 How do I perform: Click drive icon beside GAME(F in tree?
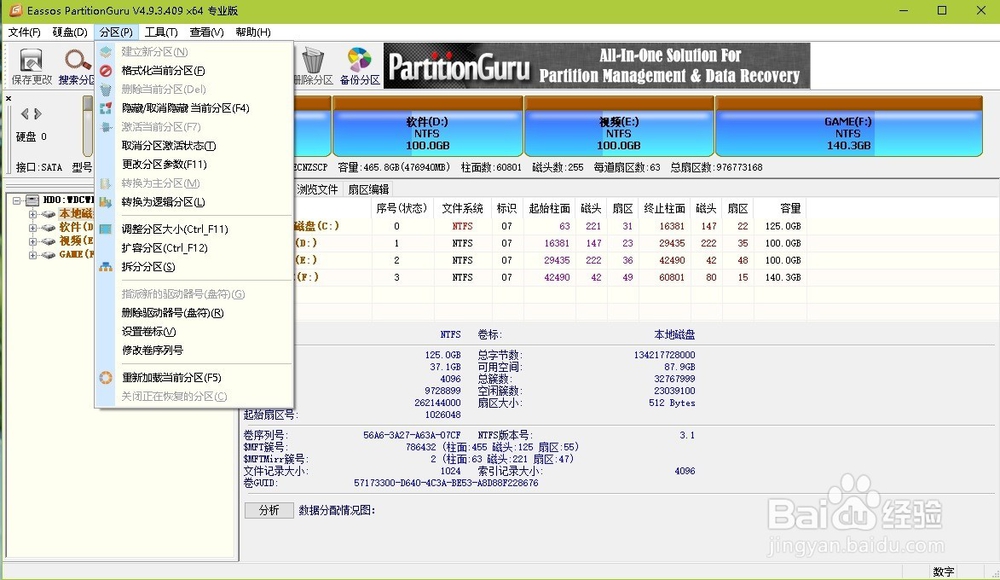[x=48, y=255]
